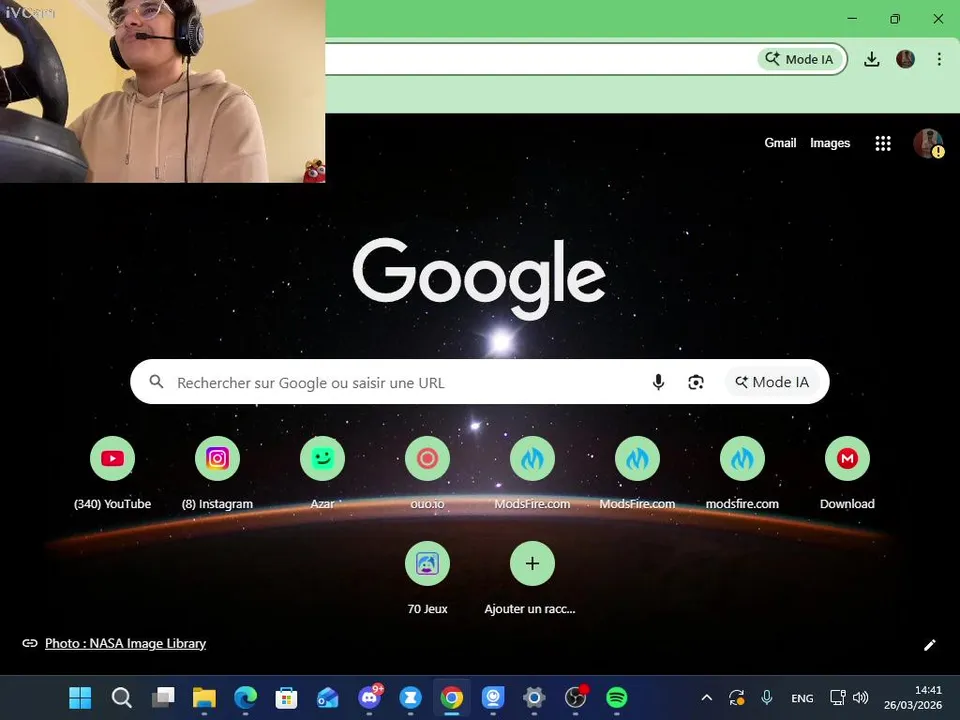The height and width of the screenshot is (720, 960).
Task: Open File Explorer from taskbar
Action: pyautogui.click(x=204, y=697)
